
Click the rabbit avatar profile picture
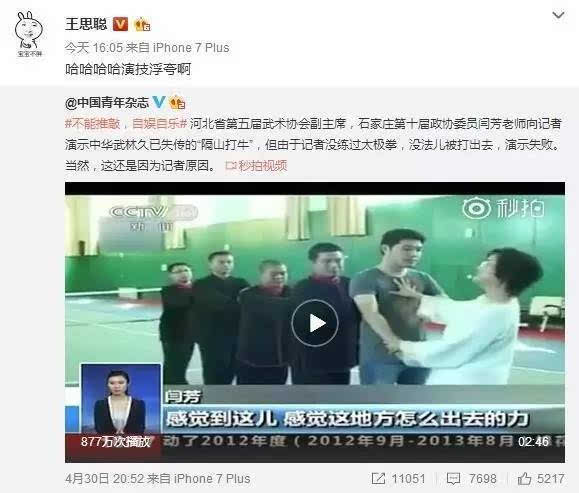[29, 34]
